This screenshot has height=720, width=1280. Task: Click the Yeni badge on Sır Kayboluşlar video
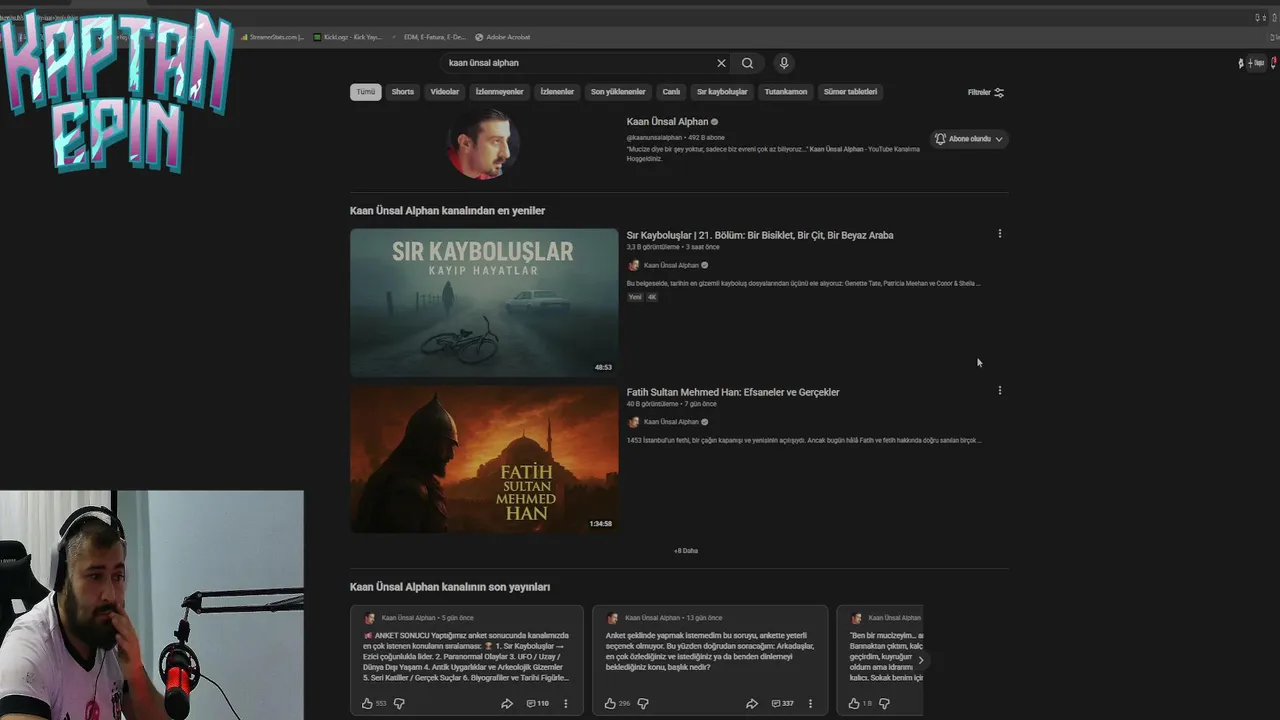coord(635,297)
